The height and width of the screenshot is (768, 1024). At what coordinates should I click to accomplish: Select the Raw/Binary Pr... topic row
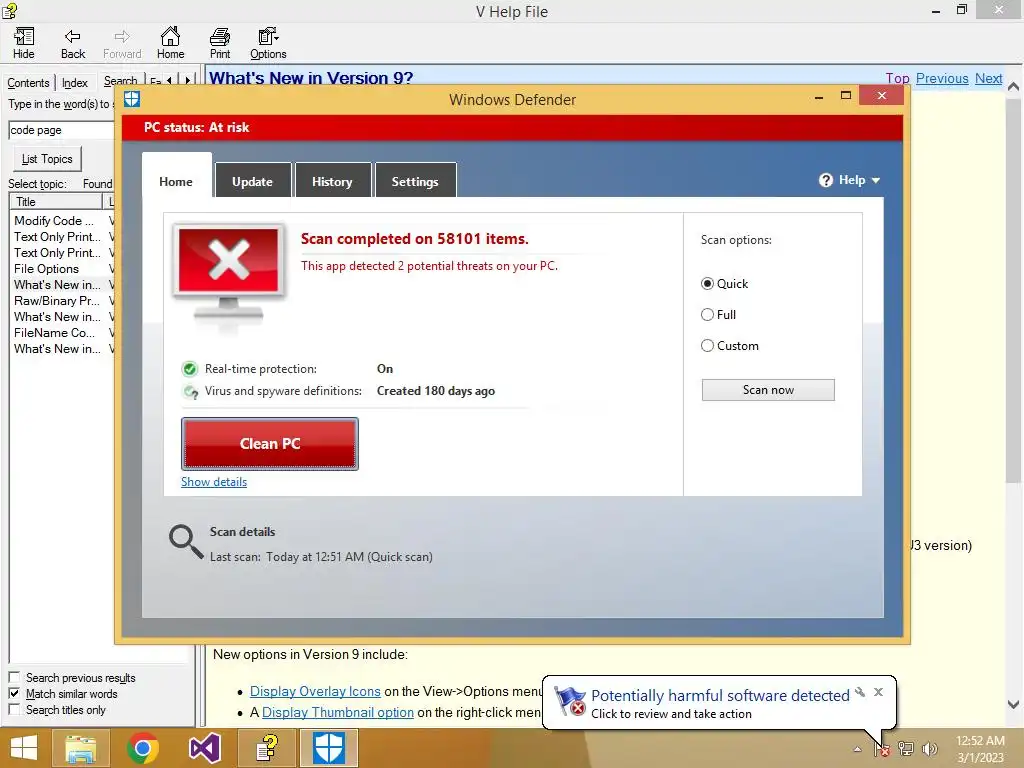[x=57, y=301]
